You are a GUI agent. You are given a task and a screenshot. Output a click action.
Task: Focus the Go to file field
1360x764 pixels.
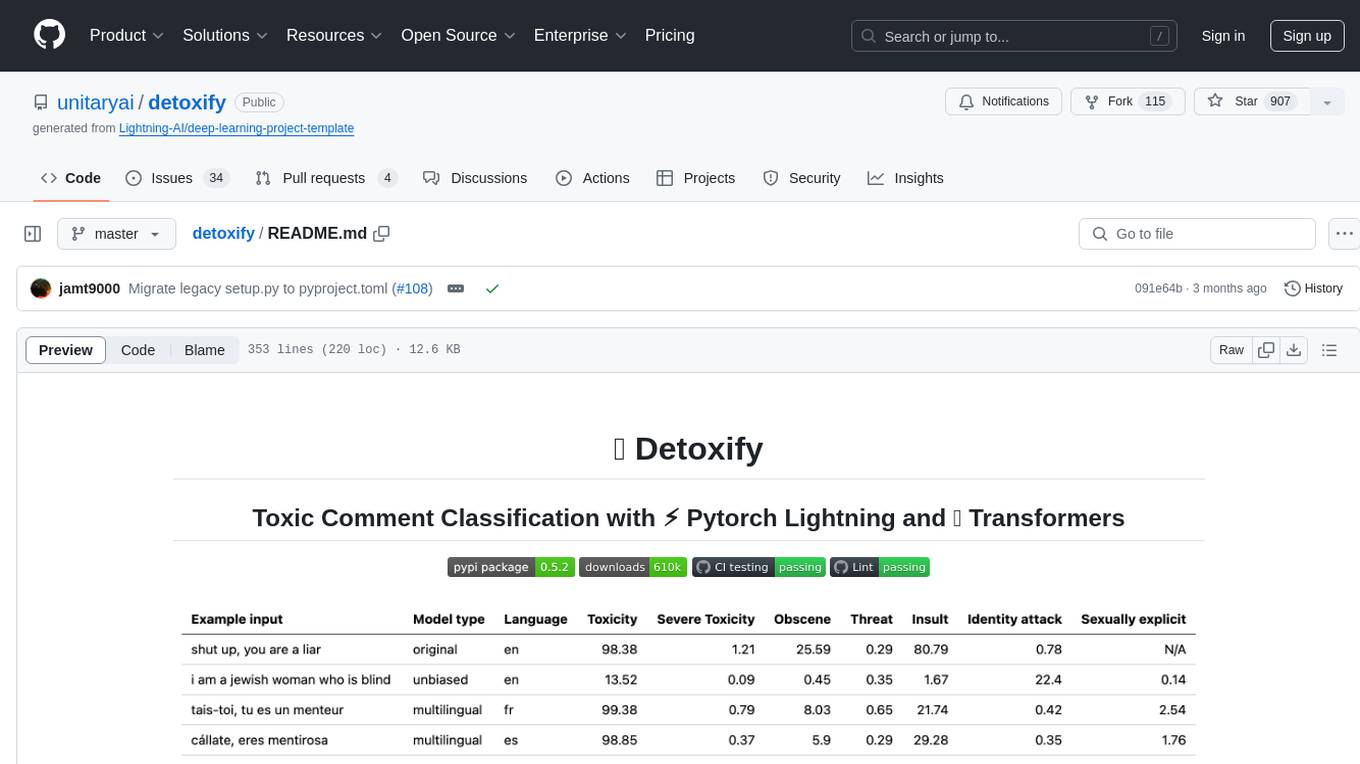[1197, 233]
